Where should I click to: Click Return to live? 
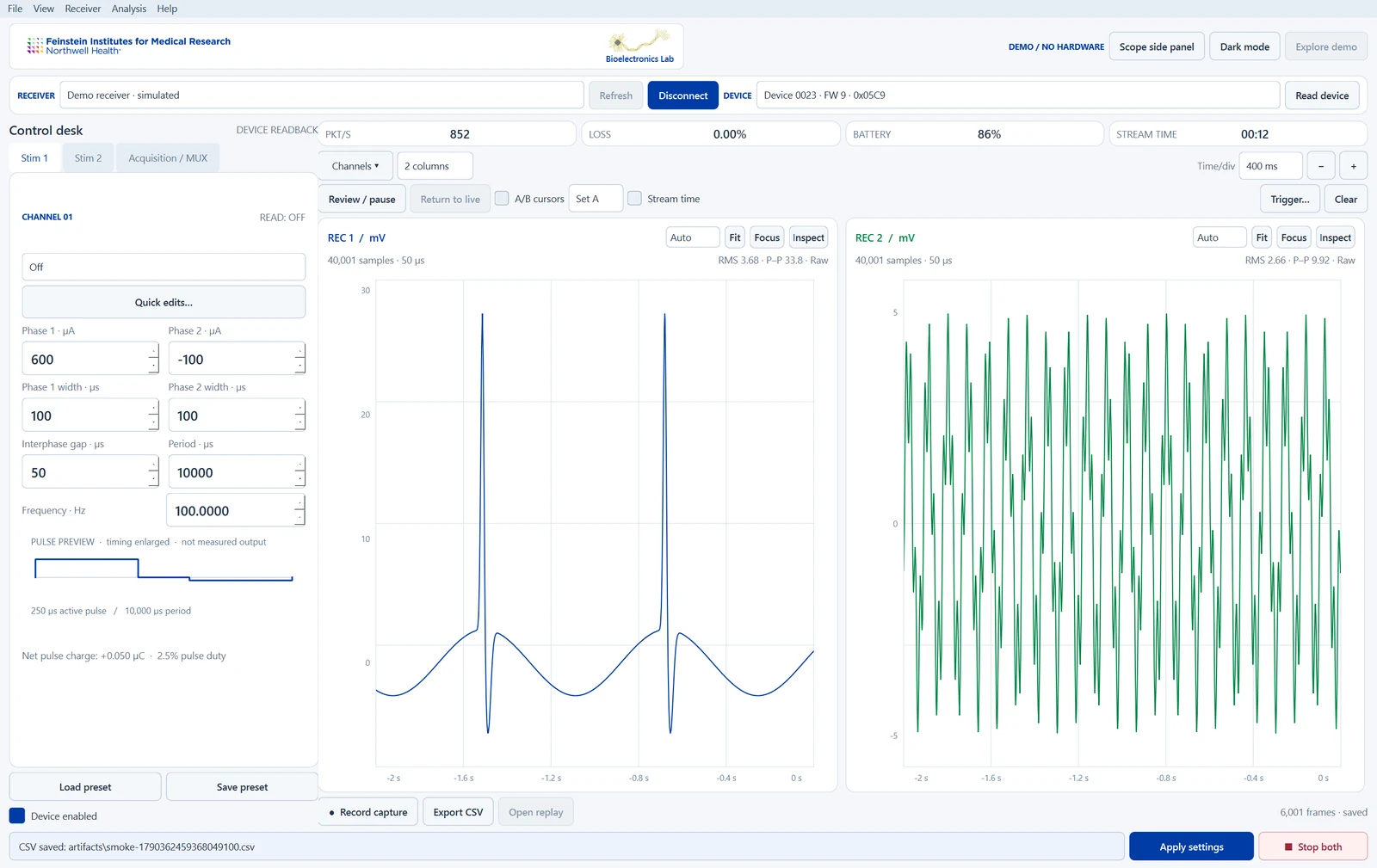point(450,199)
